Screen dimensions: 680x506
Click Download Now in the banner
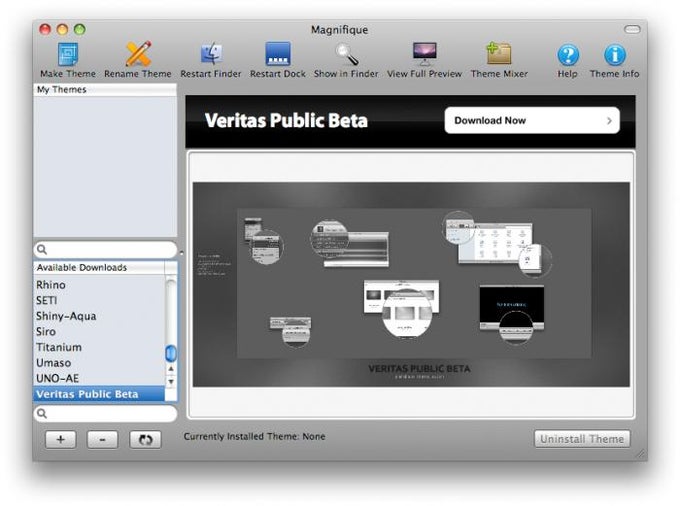[x=532, y=121]
